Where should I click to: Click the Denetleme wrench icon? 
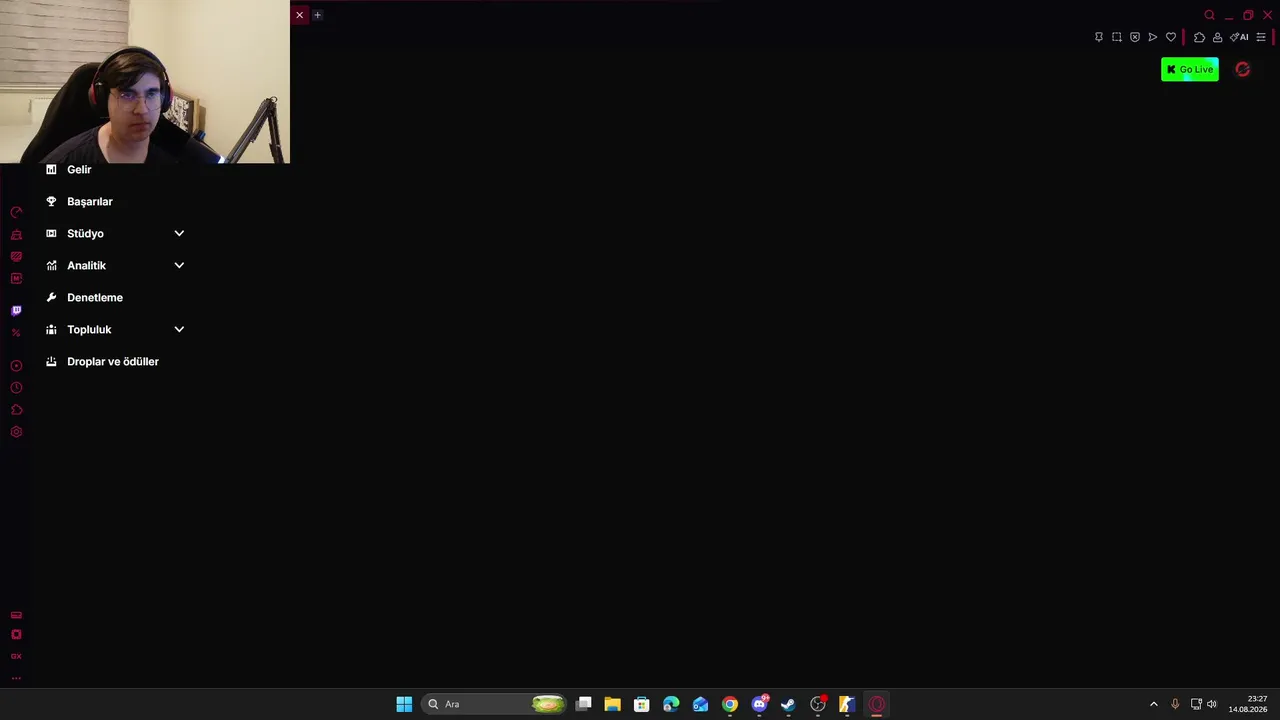click(51, 298)
